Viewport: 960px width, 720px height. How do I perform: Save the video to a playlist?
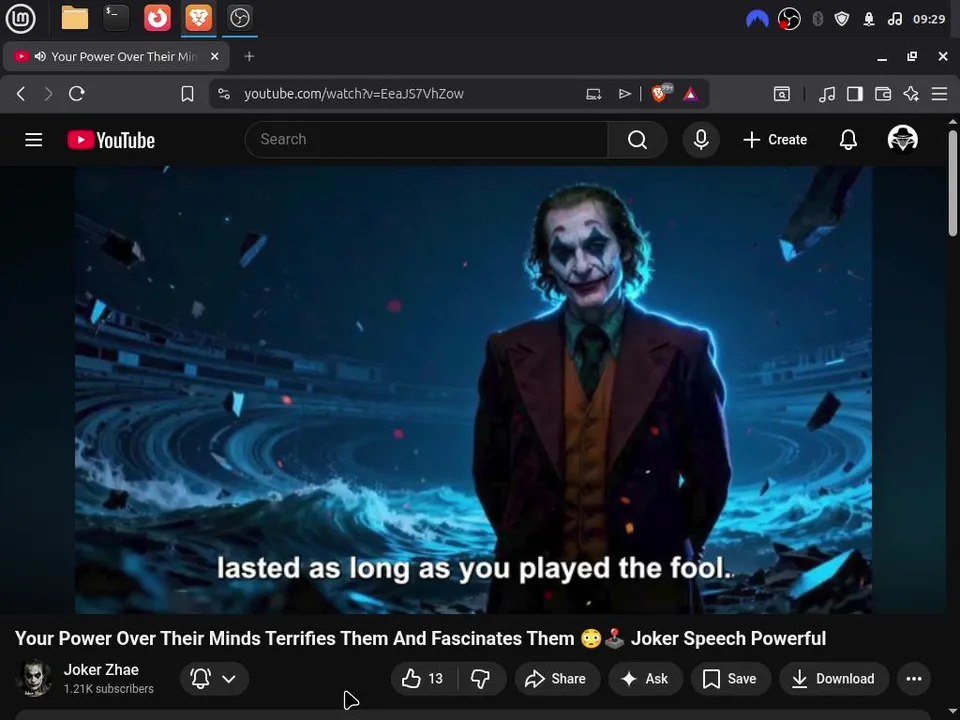coord(730,678)
